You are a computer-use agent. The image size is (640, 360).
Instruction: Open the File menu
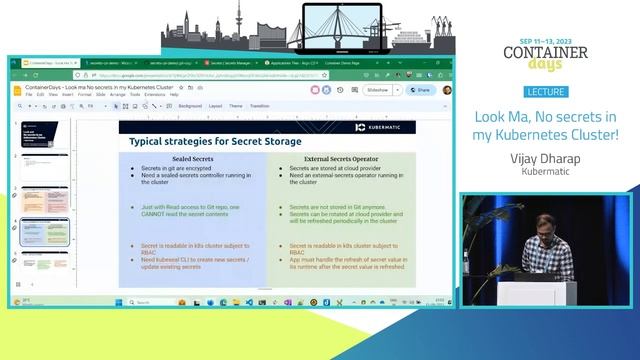[29, 95]
